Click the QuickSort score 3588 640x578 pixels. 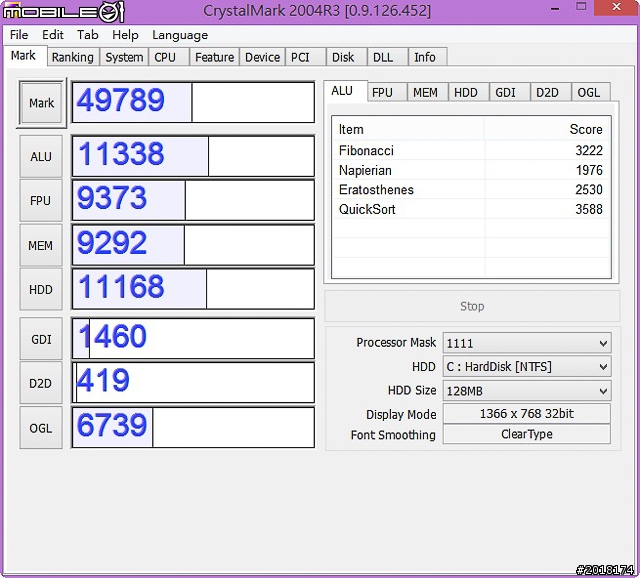coord(589,209)
